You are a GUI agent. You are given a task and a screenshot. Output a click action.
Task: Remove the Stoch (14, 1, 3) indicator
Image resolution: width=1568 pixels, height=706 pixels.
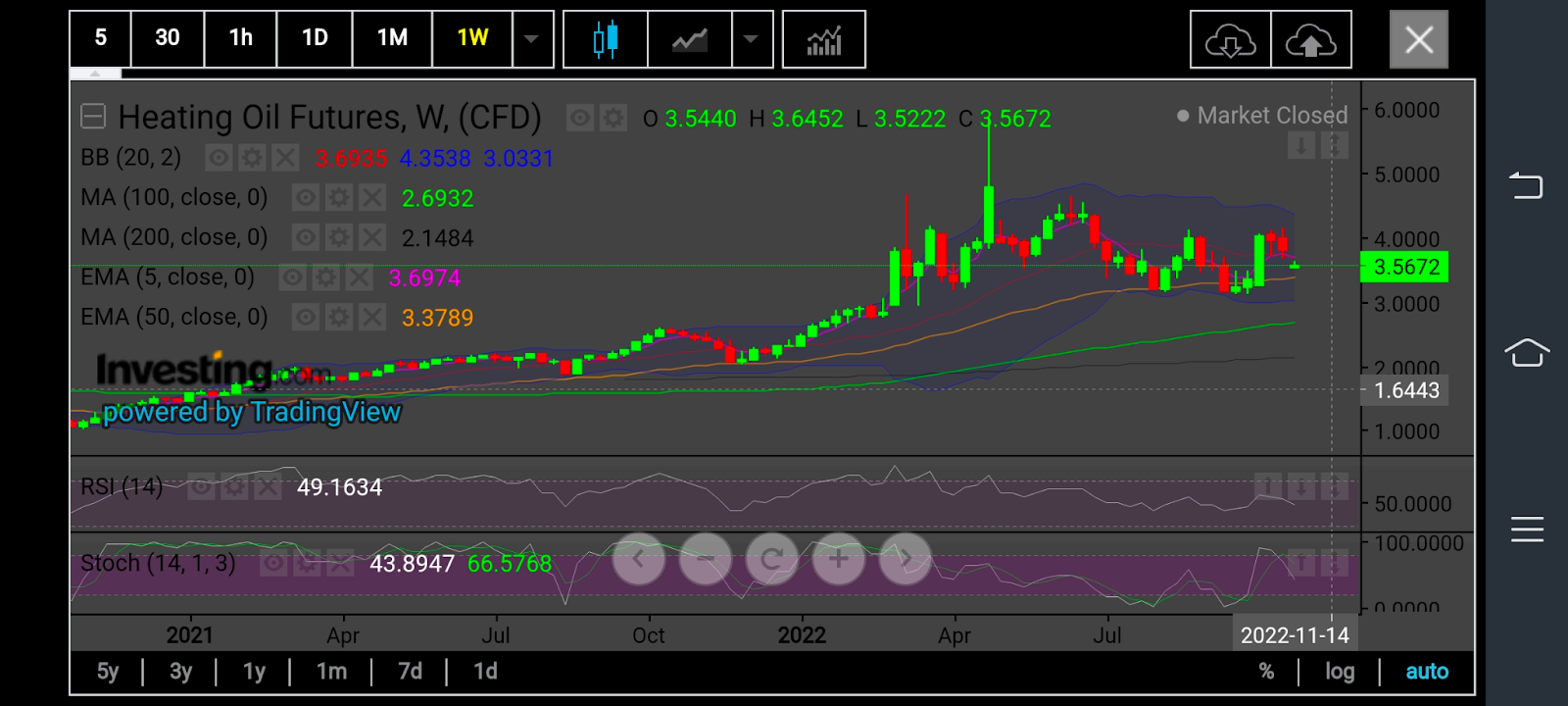click(x=339, y=563)
